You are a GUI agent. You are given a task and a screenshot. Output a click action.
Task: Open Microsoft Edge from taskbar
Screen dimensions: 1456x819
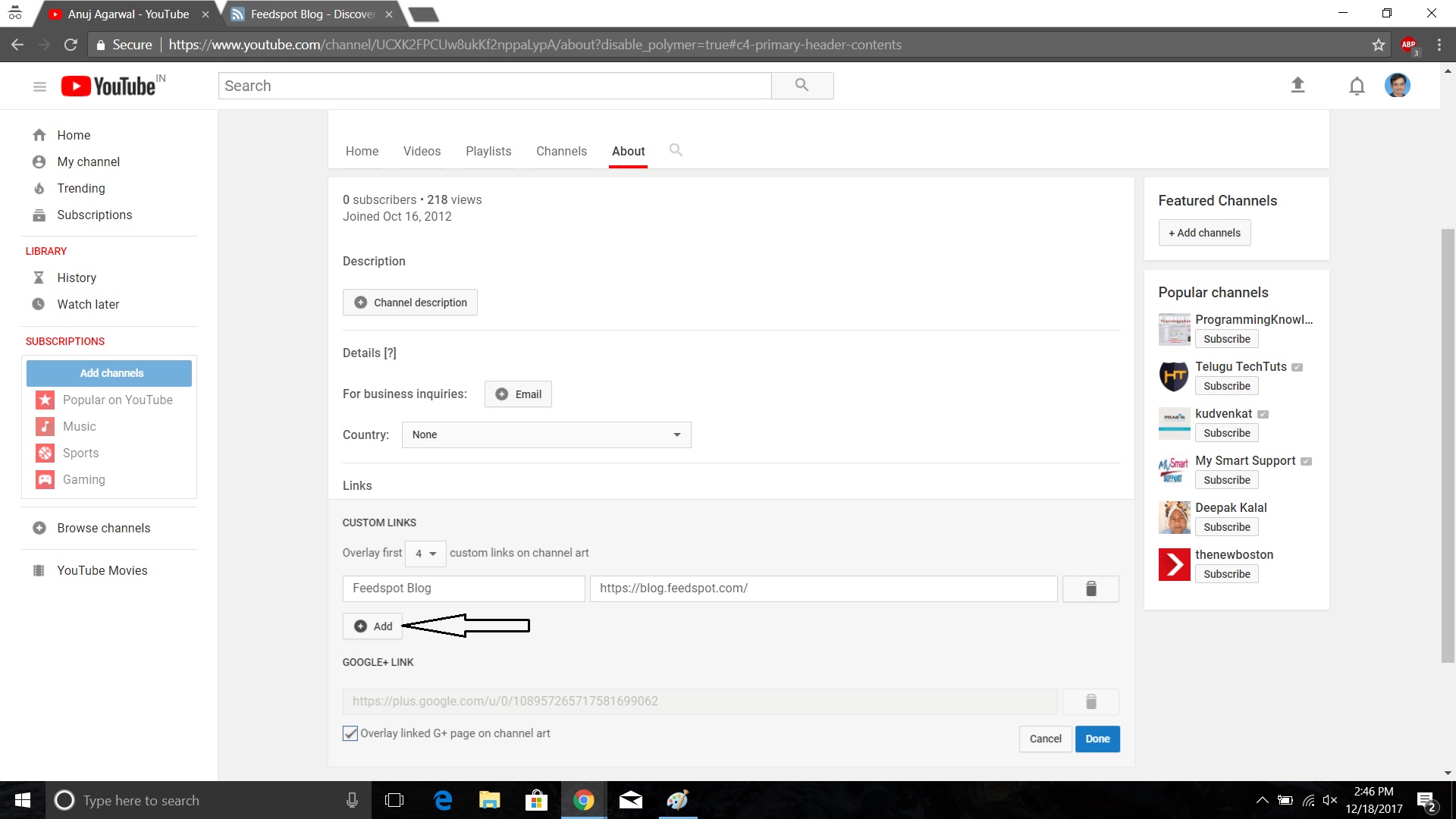[x=443, y=800]
